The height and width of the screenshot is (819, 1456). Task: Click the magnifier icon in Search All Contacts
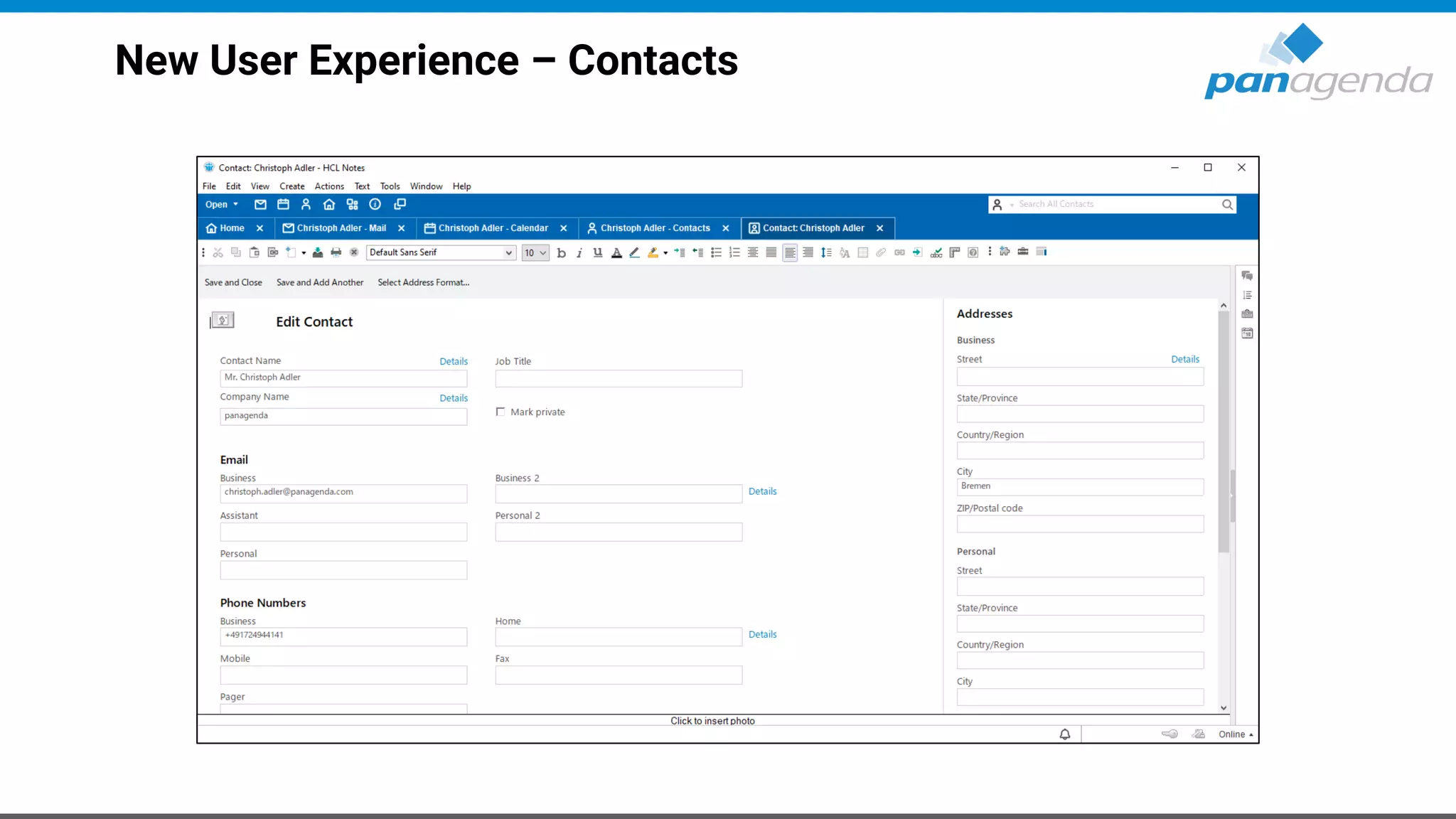click(x=1227, y=205)
